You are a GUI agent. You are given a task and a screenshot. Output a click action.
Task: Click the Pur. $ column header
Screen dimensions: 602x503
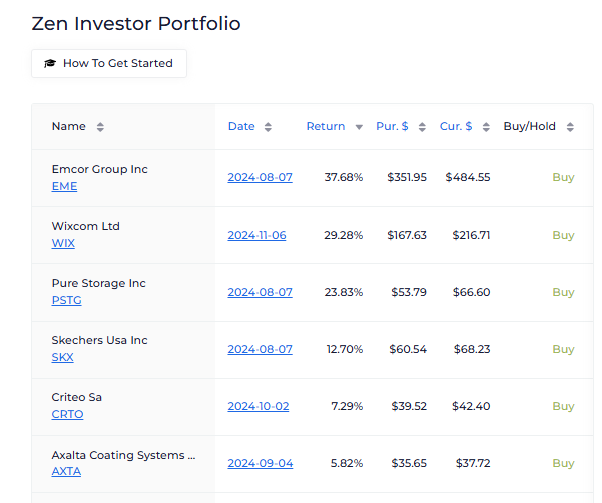coord(392,126)
